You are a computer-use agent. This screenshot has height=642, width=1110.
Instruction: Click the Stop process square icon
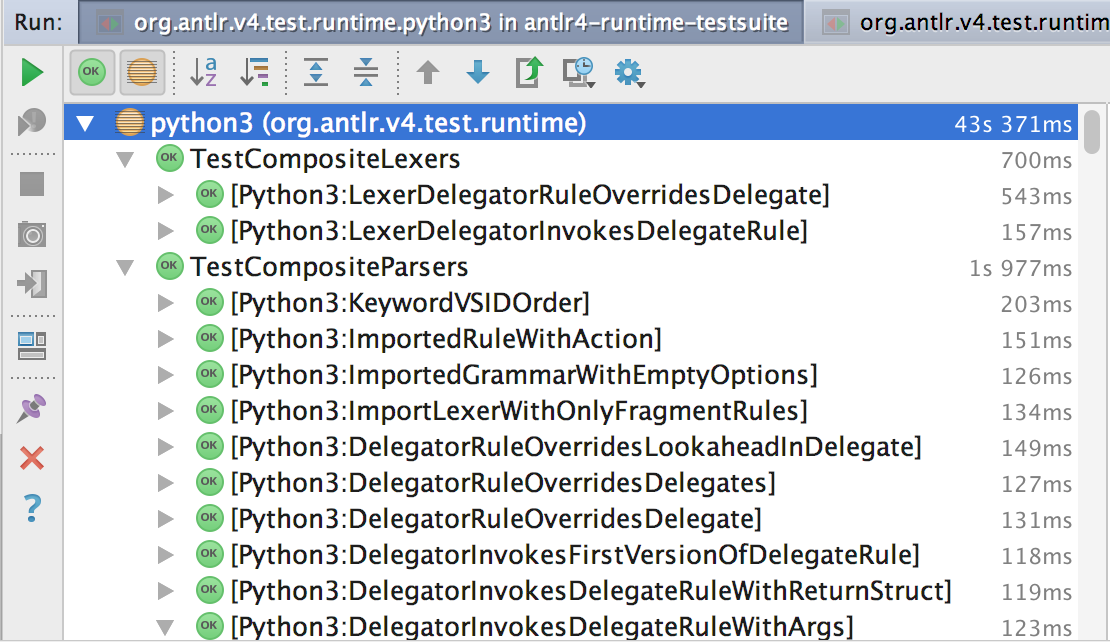tap(32, 184)
